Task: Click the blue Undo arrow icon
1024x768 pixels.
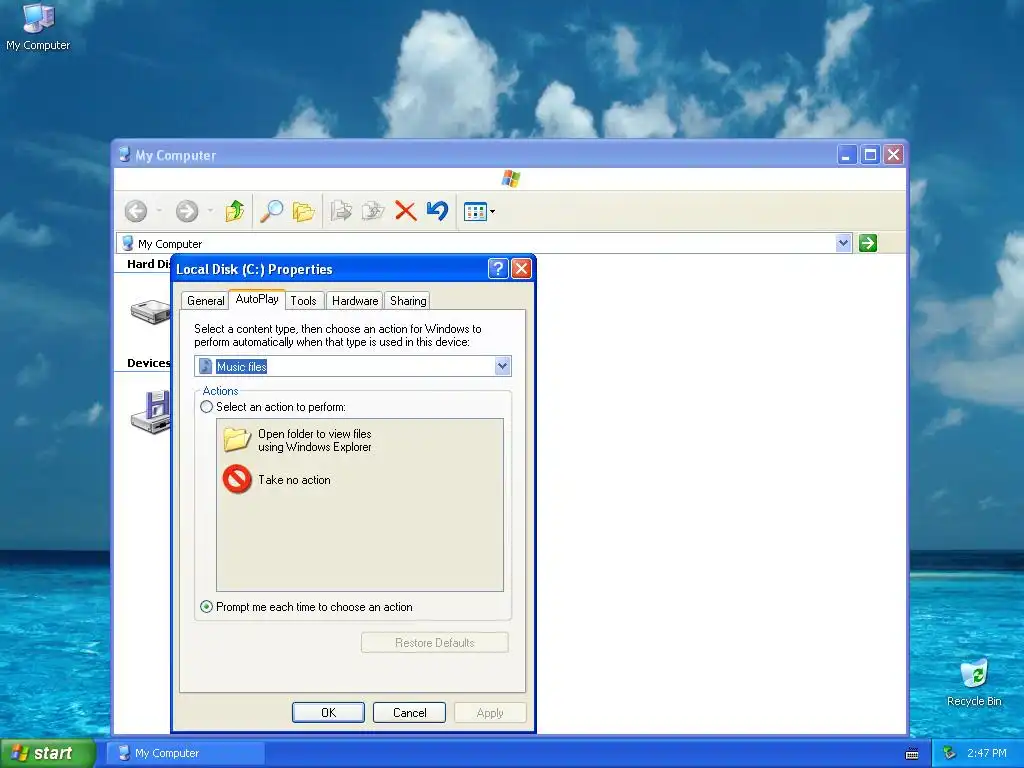Action: coord(438,210)
